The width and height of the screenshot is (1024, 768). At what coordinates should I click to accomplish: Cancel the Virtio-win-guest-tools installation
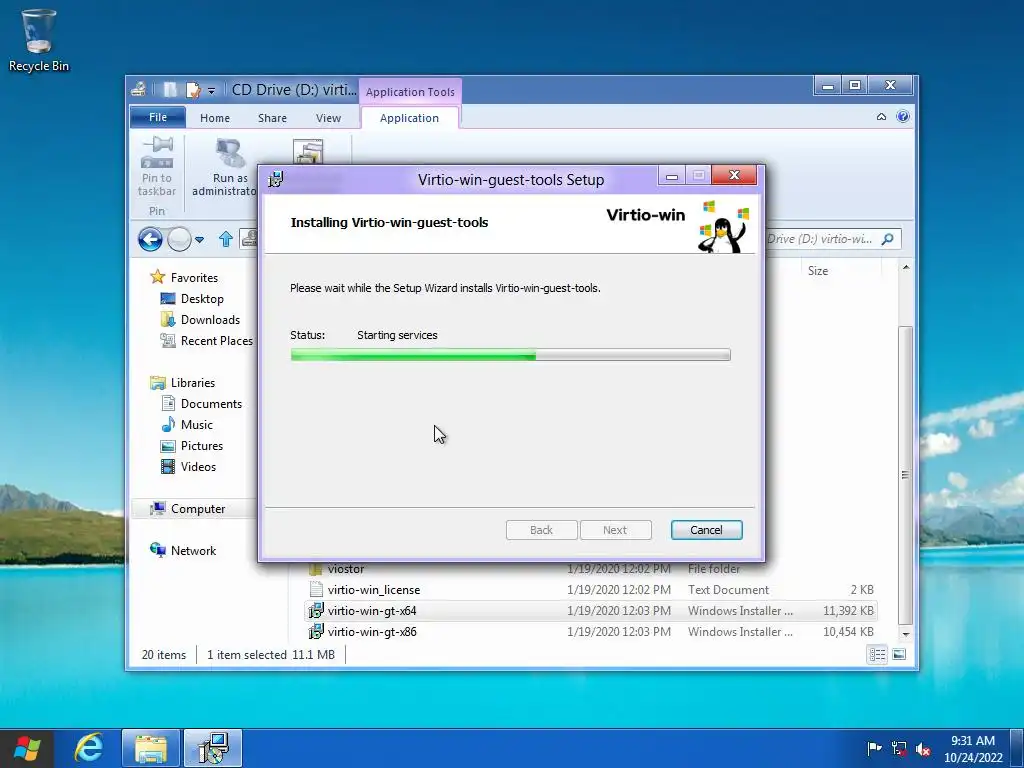(x=706, y=530)
